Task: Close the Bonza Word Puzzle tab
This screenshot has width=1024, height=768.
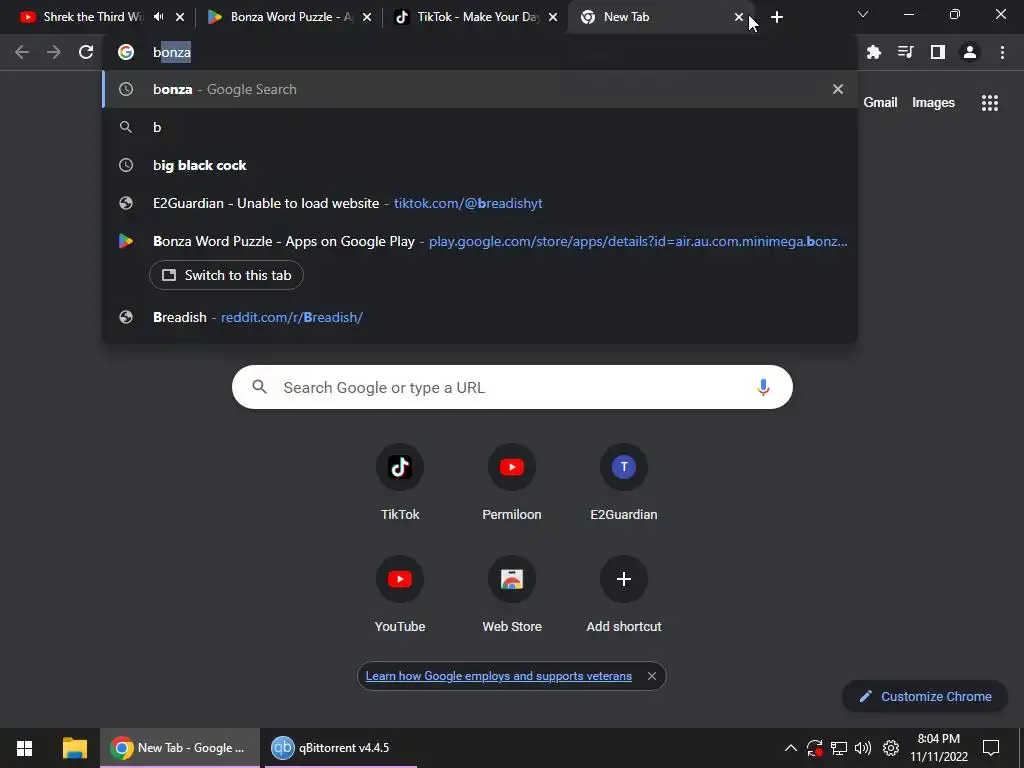Action: click(367, 18)
